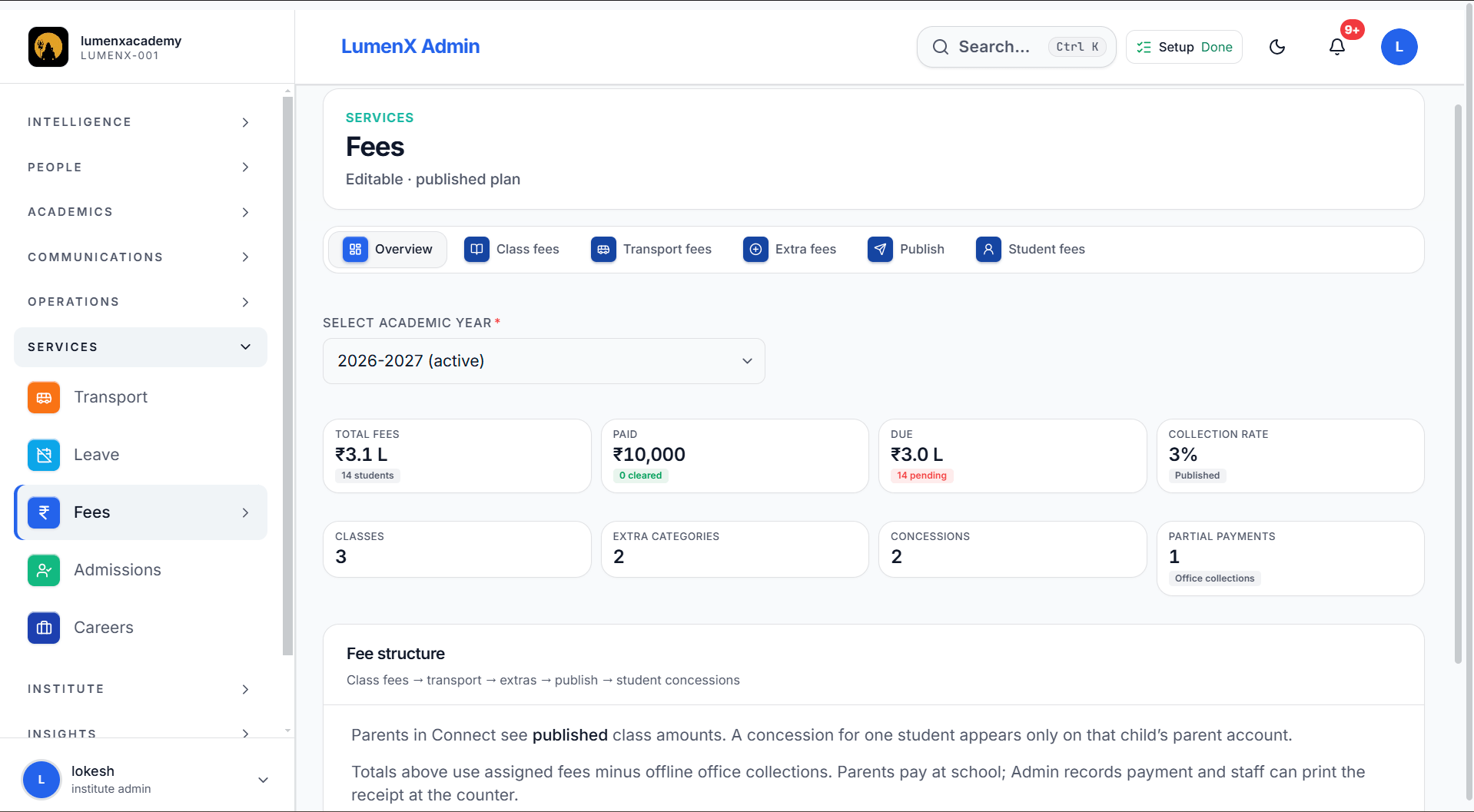
Task: Switch to the Transport fees tab
Action: (x=652, y=249)
